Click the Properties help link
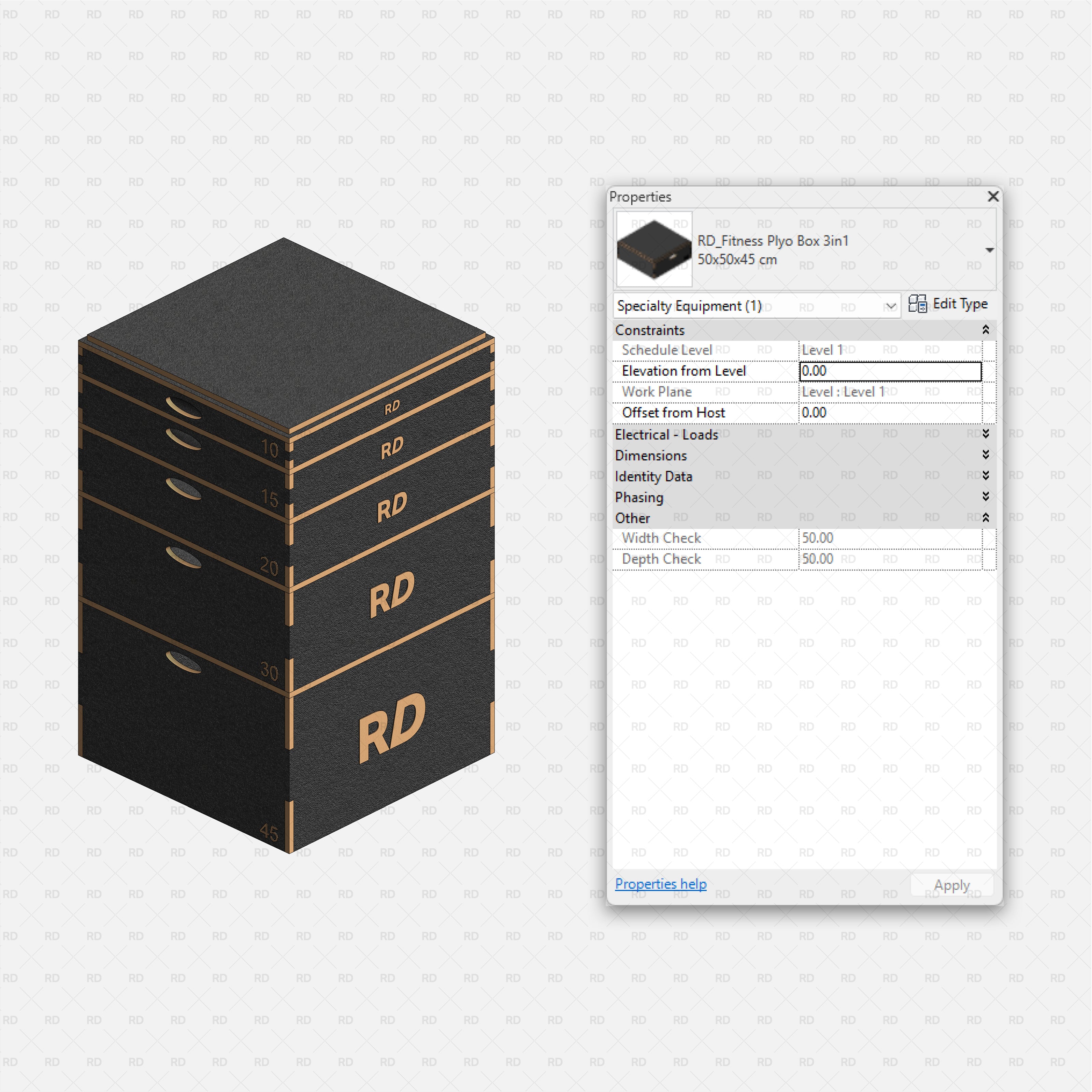1092x1092 pixels. click(660, 883)
